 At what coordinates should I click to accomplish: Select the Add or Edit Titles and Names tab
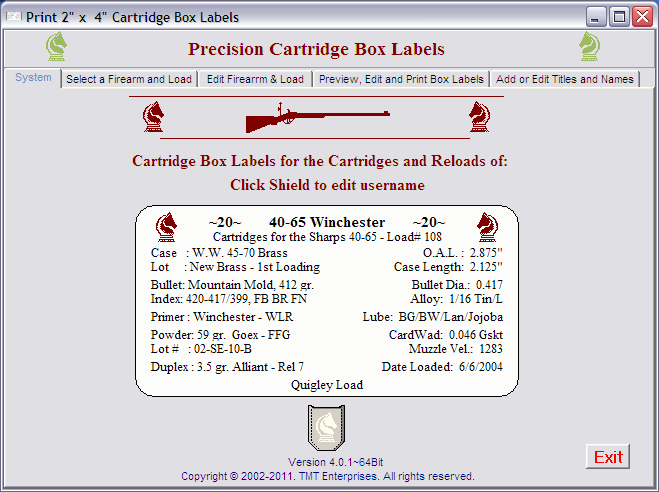tap(565, 79)
